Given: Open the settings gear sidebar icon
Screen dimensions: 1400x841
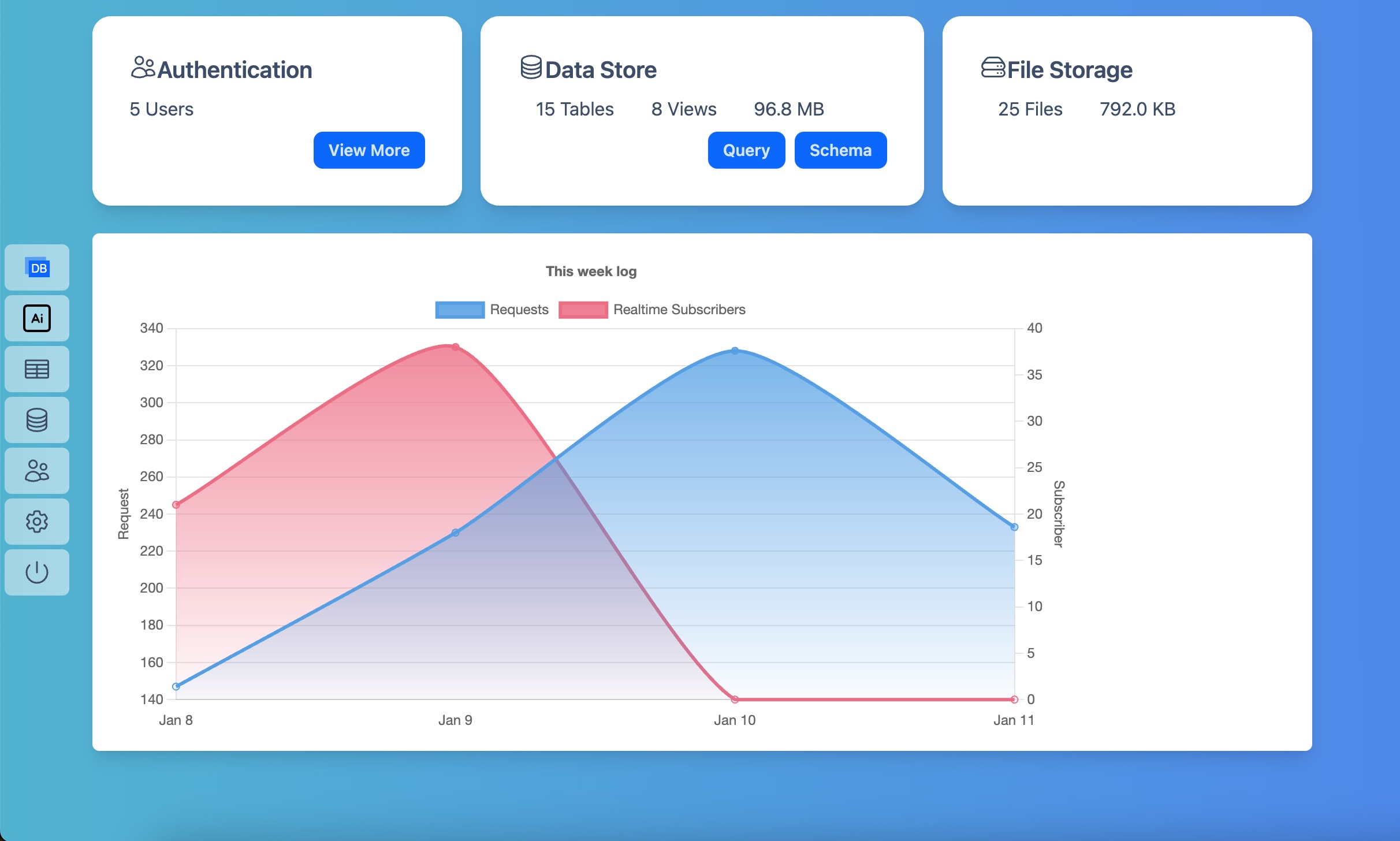Looking at the screenshot, I should pyautogui.click(x=37, y=522).
